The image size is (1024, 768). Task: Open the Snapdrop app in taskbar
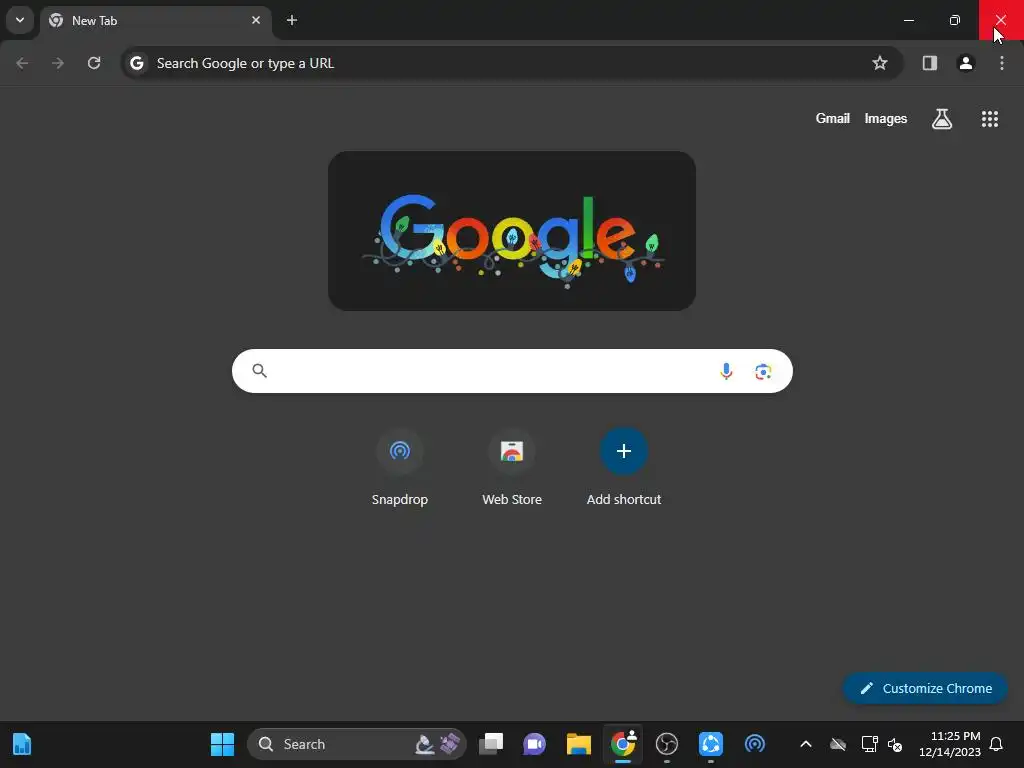click(755, 744)
